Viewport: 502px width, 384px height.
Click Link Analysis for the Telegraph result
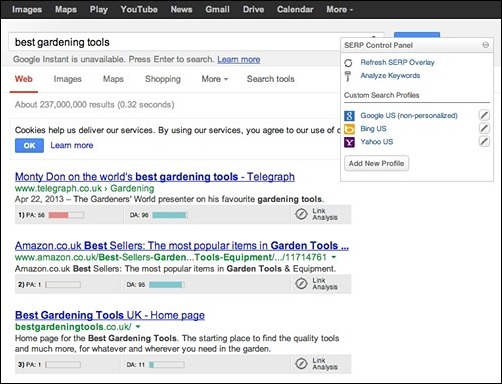[325, 214]
